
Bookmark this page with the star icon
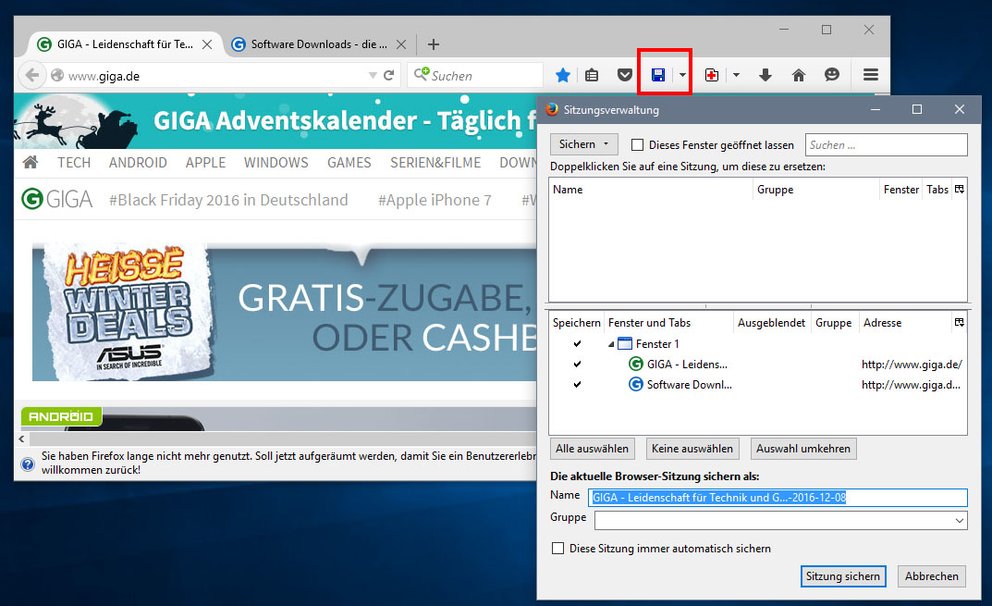(563, 75)
